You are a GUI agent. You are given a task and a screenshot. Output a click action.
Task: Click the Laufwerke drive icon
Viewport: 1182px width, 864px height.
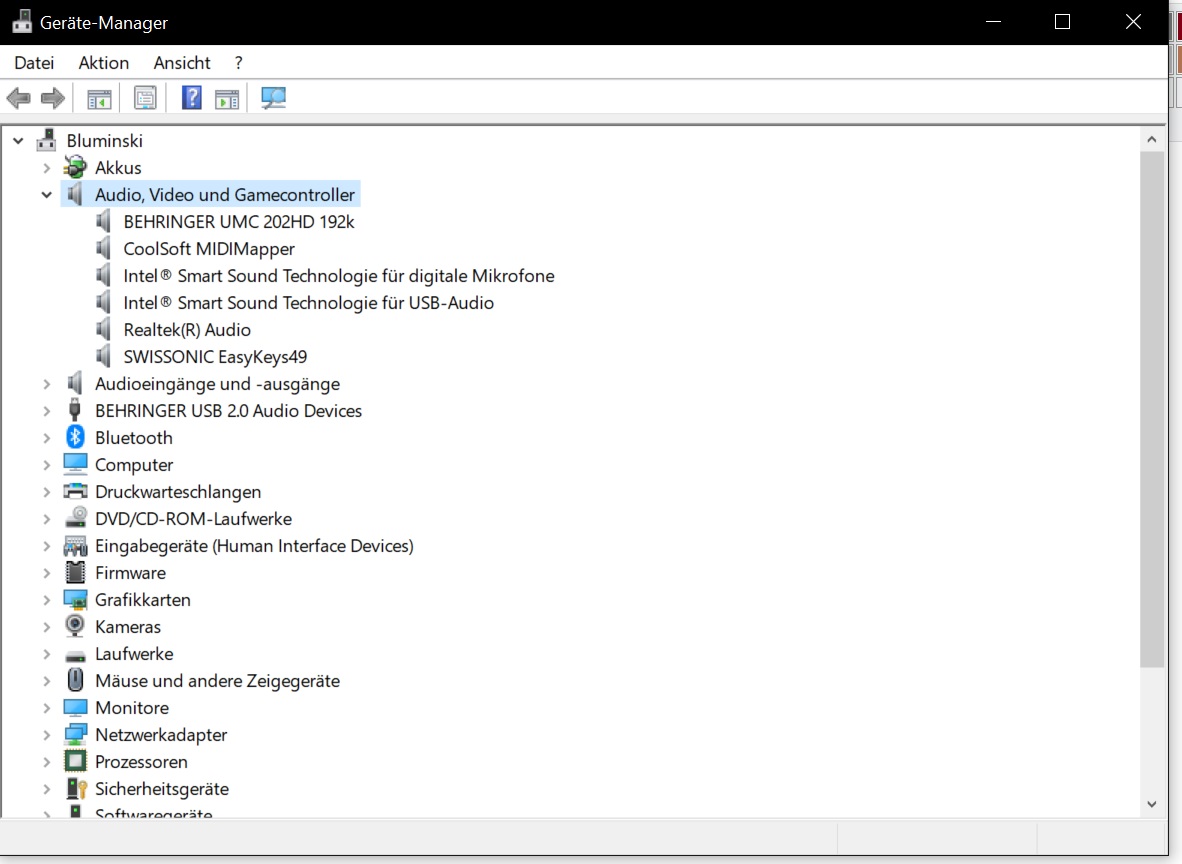click(x=75, y=655)
